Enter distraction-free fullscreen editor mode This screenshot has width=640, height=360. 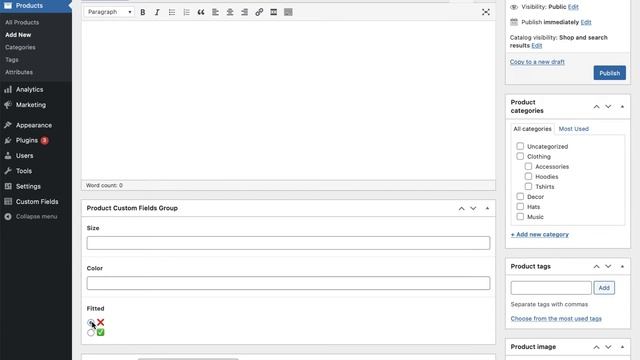[x=486, y=12]
